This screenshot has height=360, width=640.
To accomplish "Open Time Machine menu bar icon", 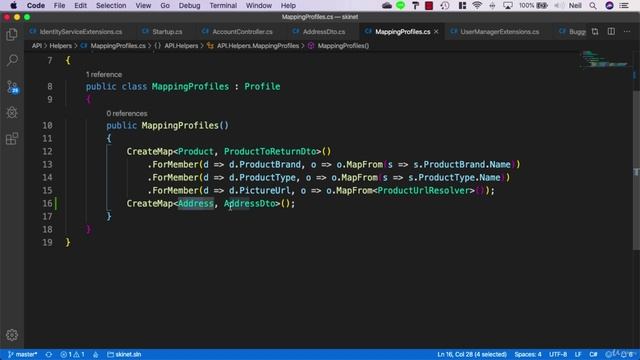I will pyautogui.click(x=445, y=6).
